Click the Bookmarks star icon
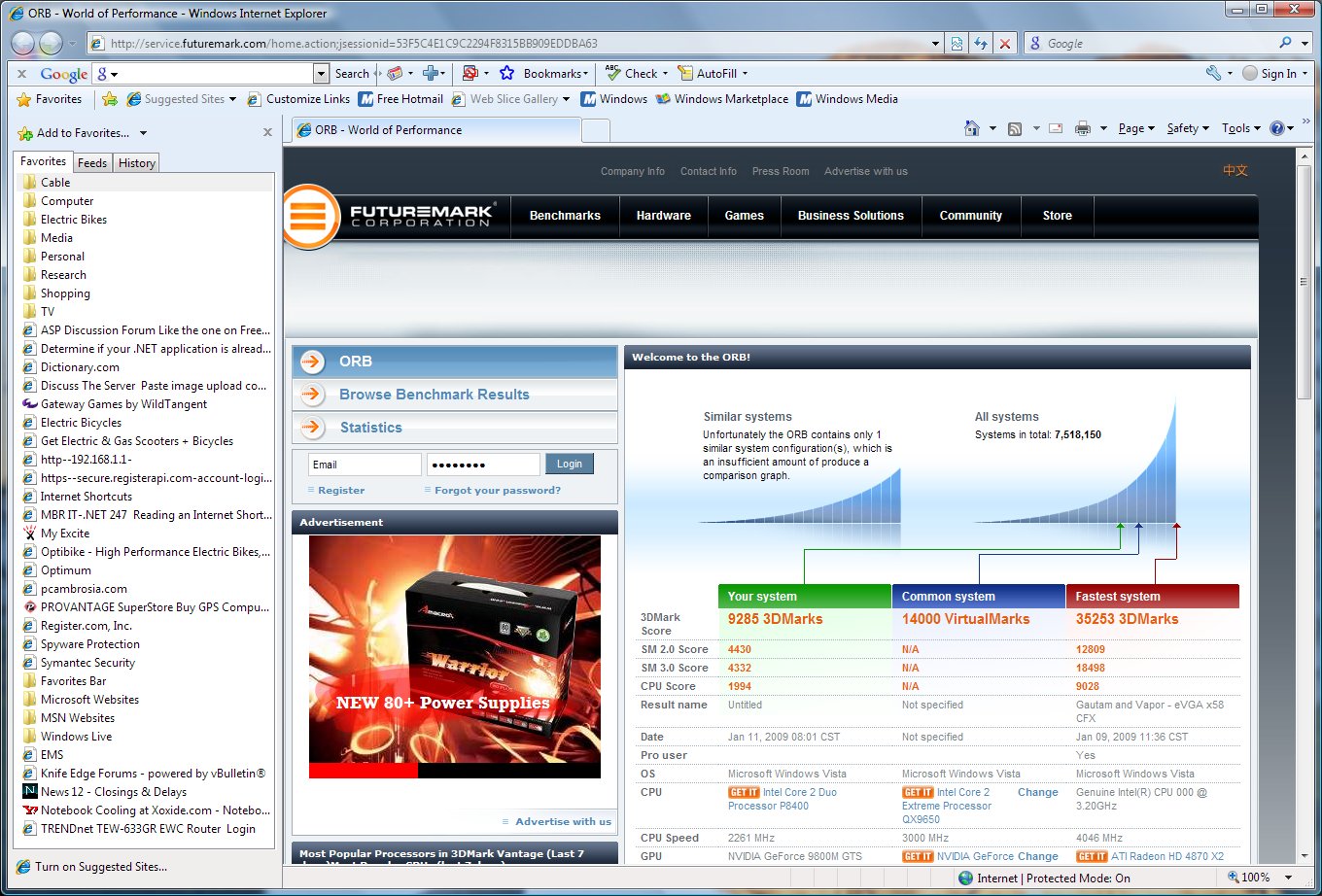This screenshot has height=896, width=1322. click(506, 73)
